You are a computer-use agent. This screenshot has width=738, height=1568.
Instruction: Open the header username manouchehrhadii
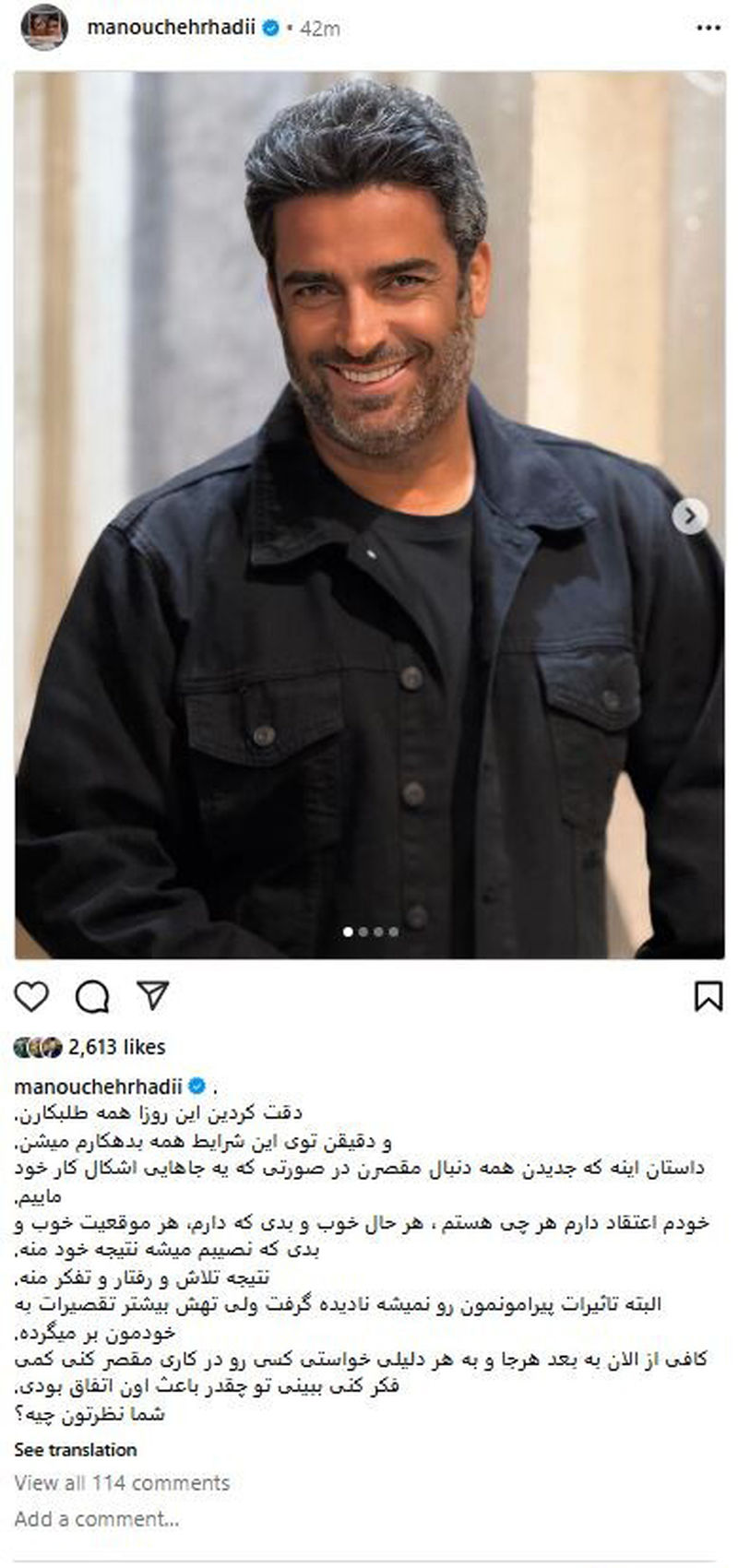point(173,29)
